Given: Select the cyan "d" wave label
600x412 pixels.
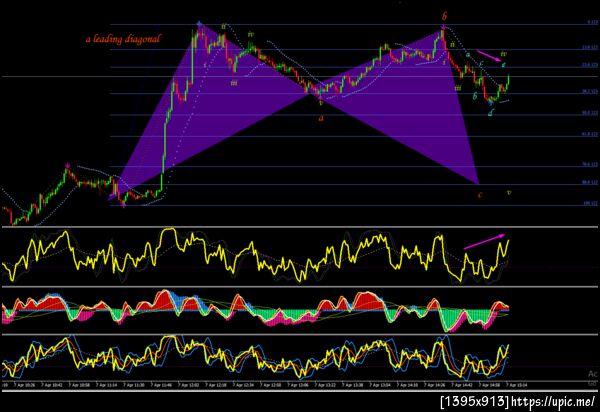Looking at the screenshot, I should click(491, 112).
